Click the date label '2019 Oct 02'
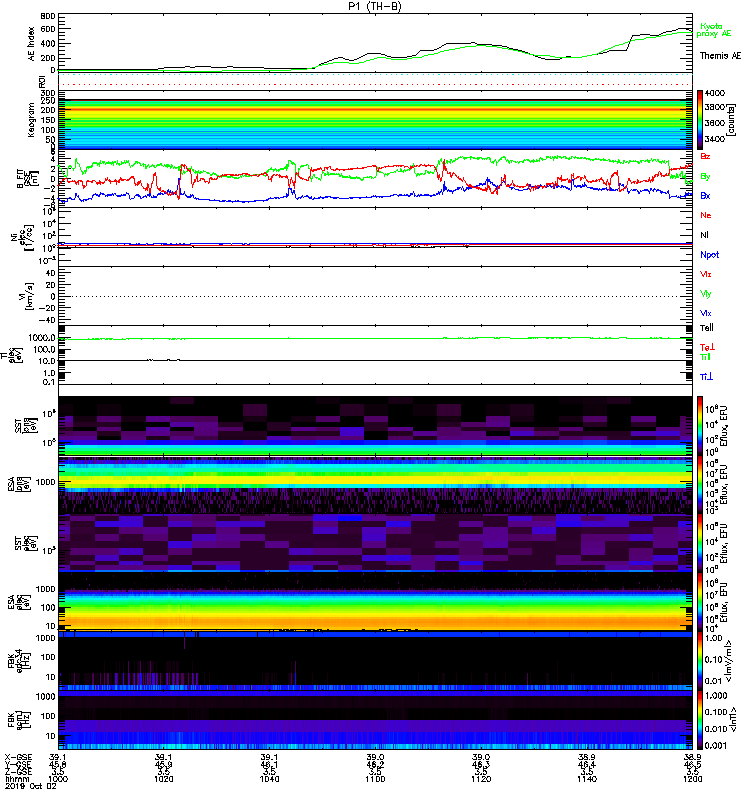The height and width of the screenshot is (800, 750). click(31, 786)
